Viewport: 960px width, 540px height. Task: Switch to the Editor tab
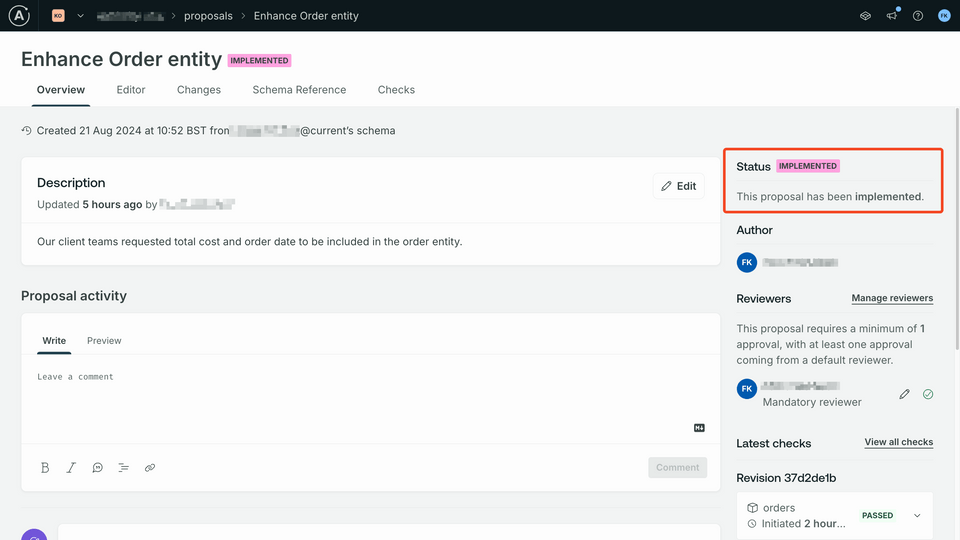coord(131,90)
